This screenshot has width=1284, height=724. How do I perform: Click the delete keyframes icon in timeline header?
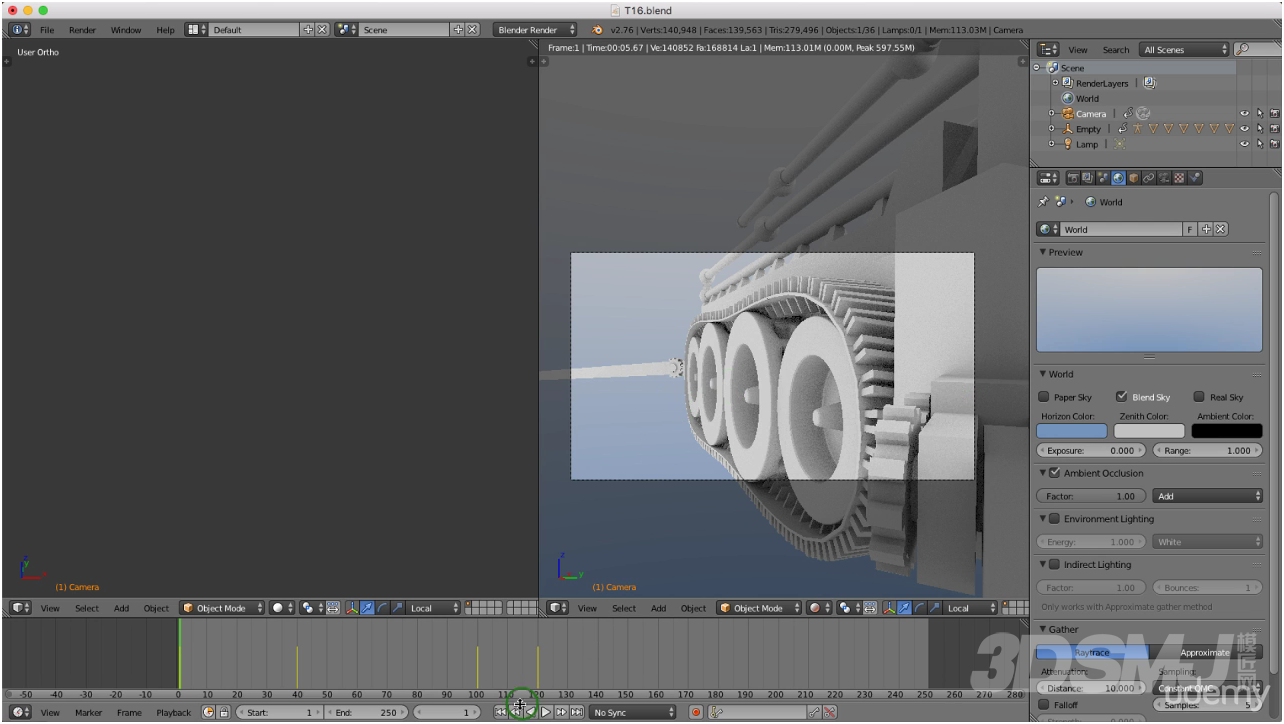coord(829,712)
